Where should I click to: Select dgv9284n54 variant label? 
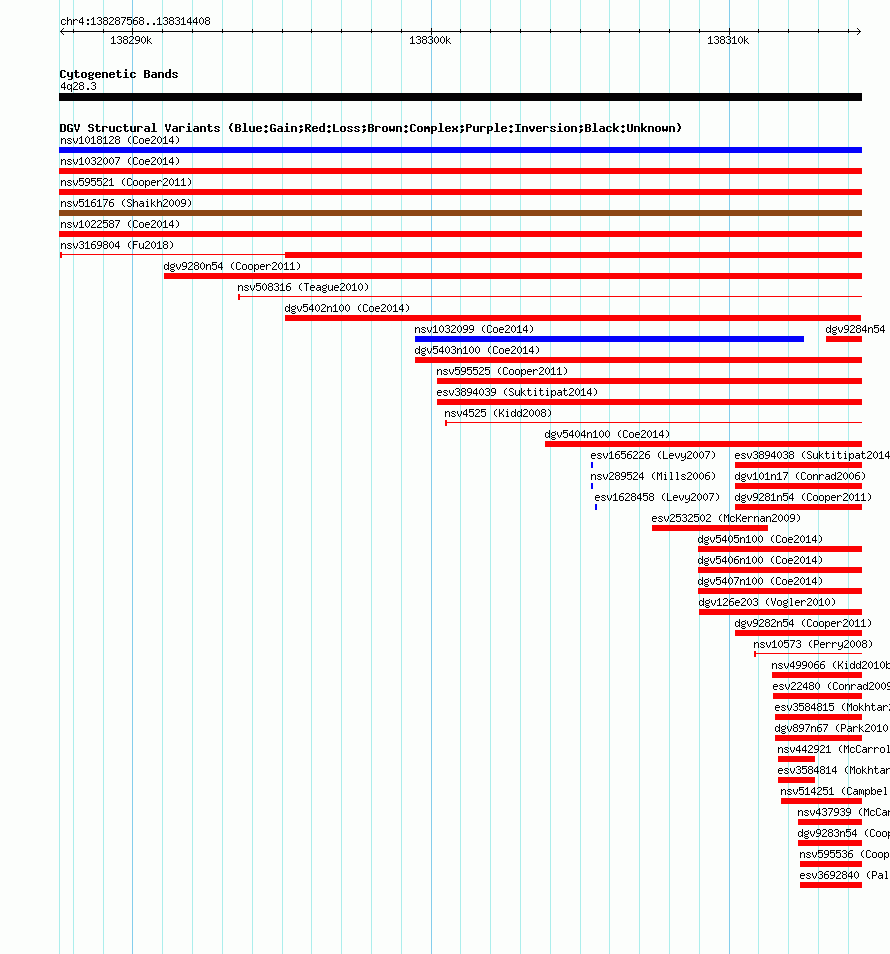click(x=855, y=329)
